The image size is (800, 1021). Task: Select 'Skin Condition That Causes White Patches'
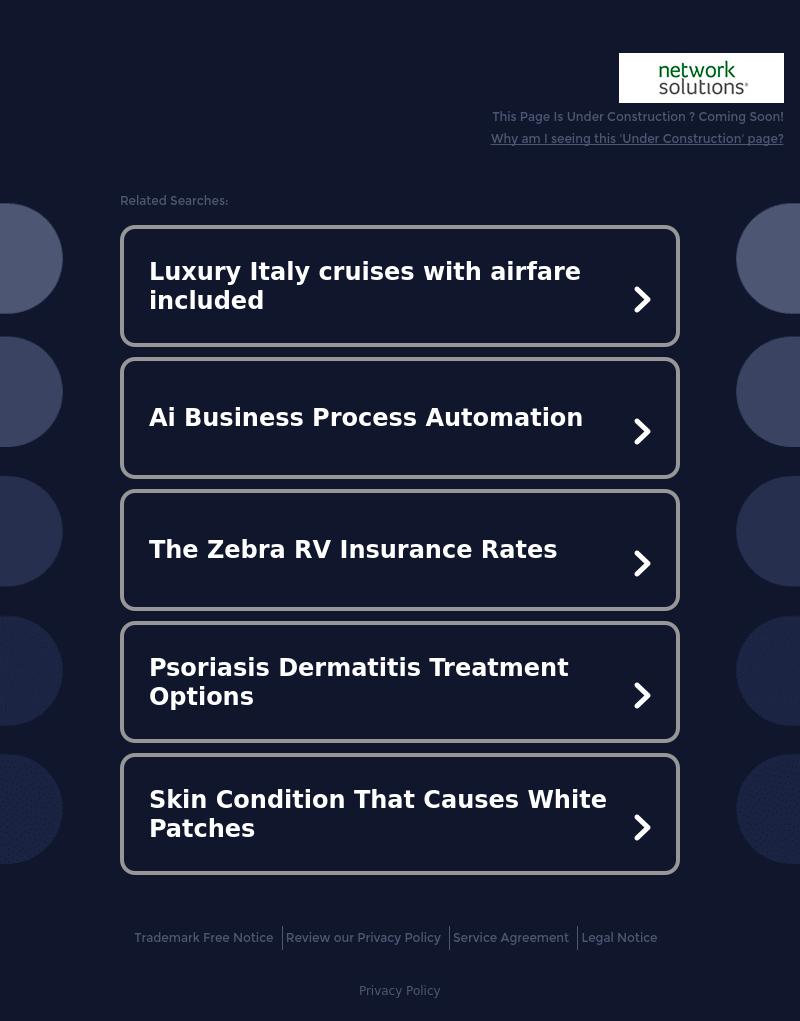tap(378, 814)
